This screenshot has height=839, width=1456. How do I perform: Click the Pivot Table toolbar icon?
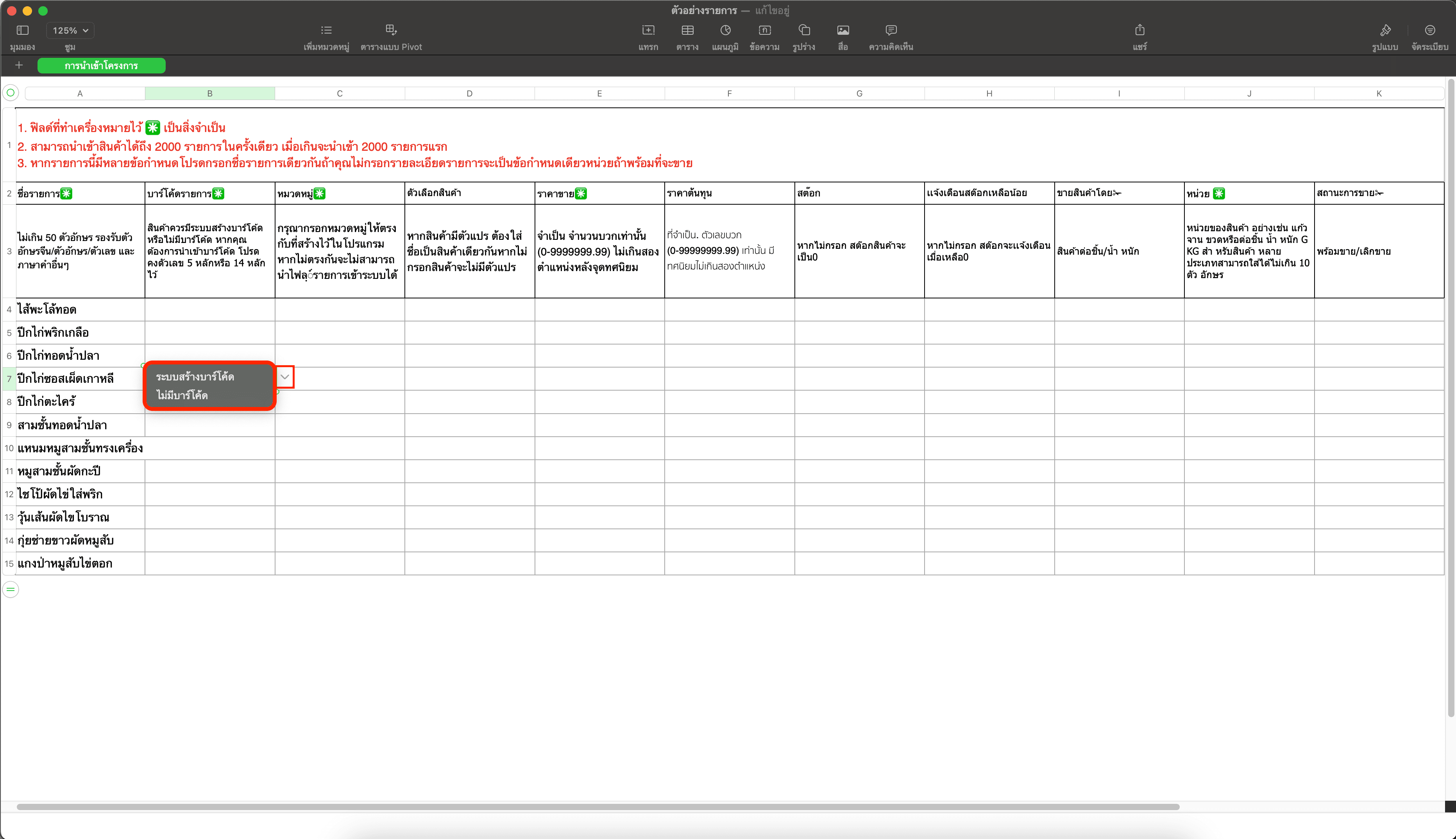coord(391,30)
